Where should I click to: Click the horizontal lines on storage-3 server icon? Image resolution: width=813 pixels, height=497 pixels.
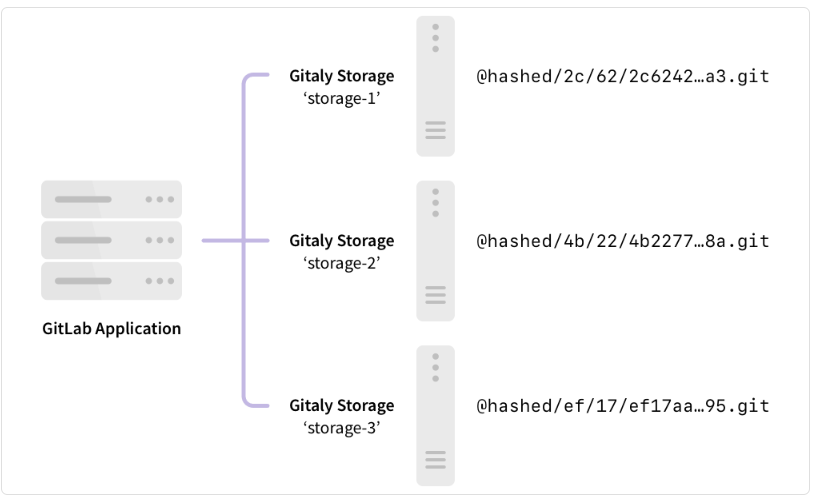[435, 460]
